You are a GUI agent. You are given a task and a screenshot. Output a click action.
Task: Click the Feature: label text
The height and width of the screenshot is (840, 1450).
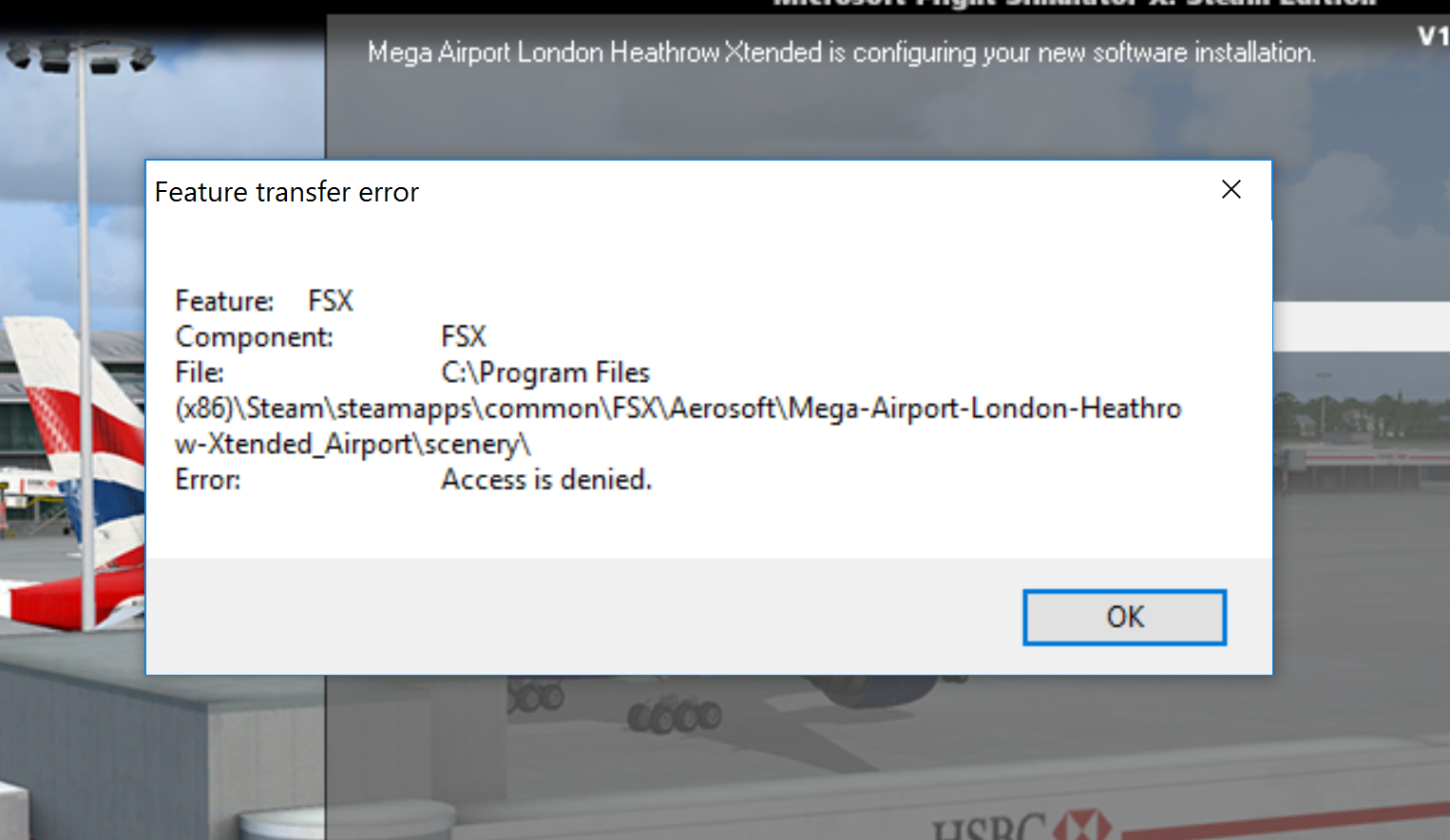224,301
